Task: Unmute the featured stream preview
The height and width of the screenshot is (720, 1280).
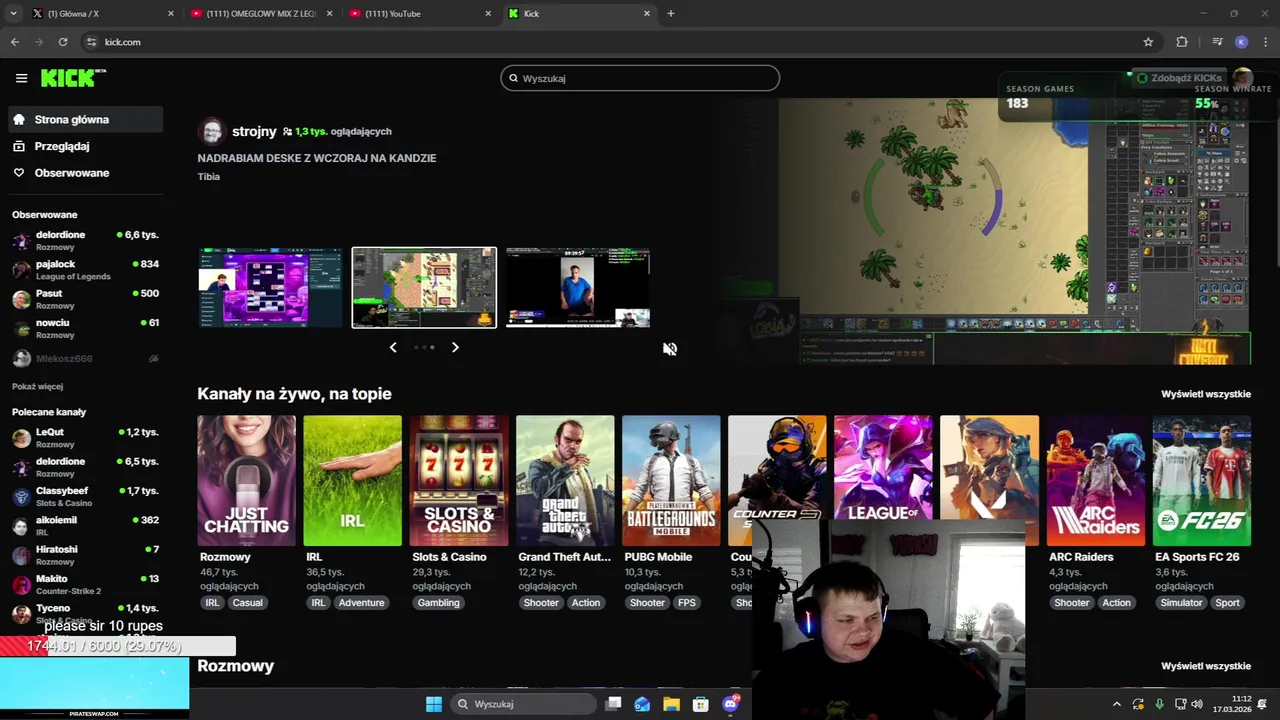Action: coord(670,349)
